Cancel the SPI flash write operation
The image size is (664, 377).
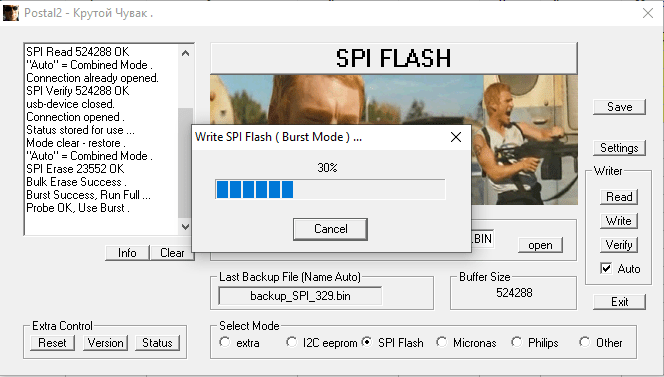coord(330,229)
